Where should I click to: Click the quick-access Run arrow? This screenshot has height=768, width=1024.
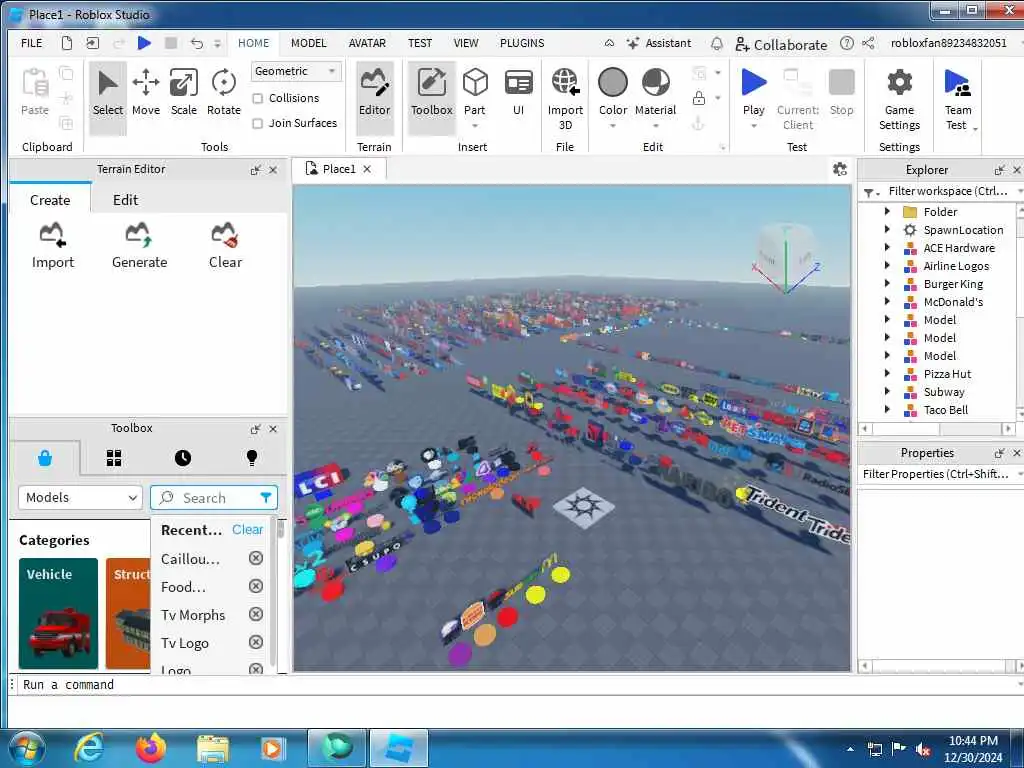point(144,43)
